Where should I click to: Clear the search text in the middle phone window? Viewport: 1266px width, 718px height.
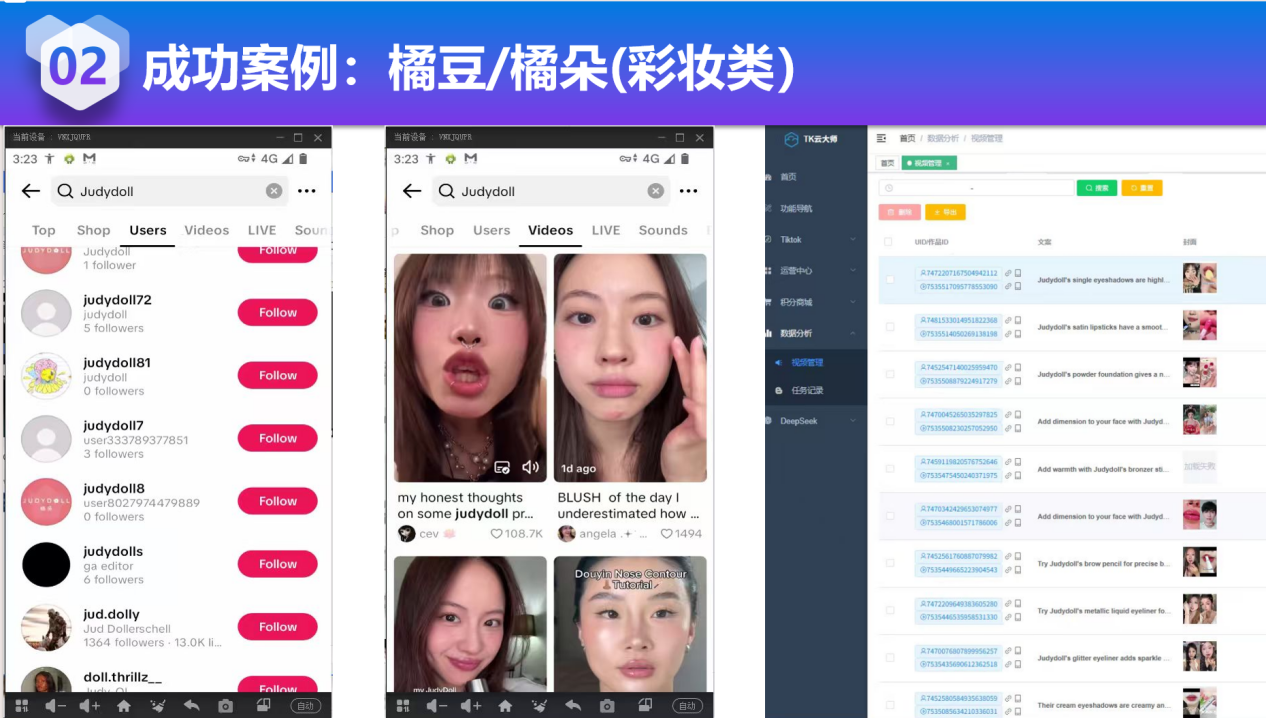point(655,191)
